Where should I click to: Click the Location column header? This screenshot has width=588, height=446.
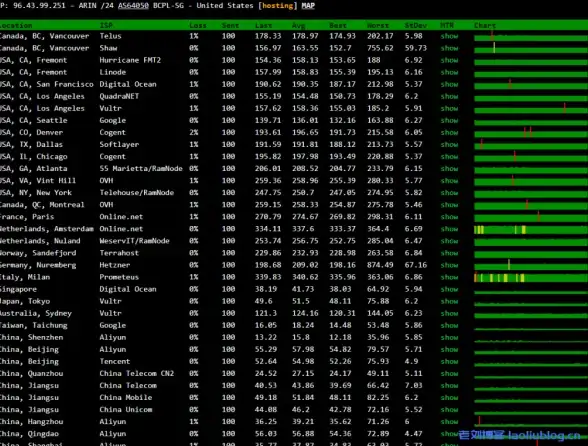click(x=16, y=25)
